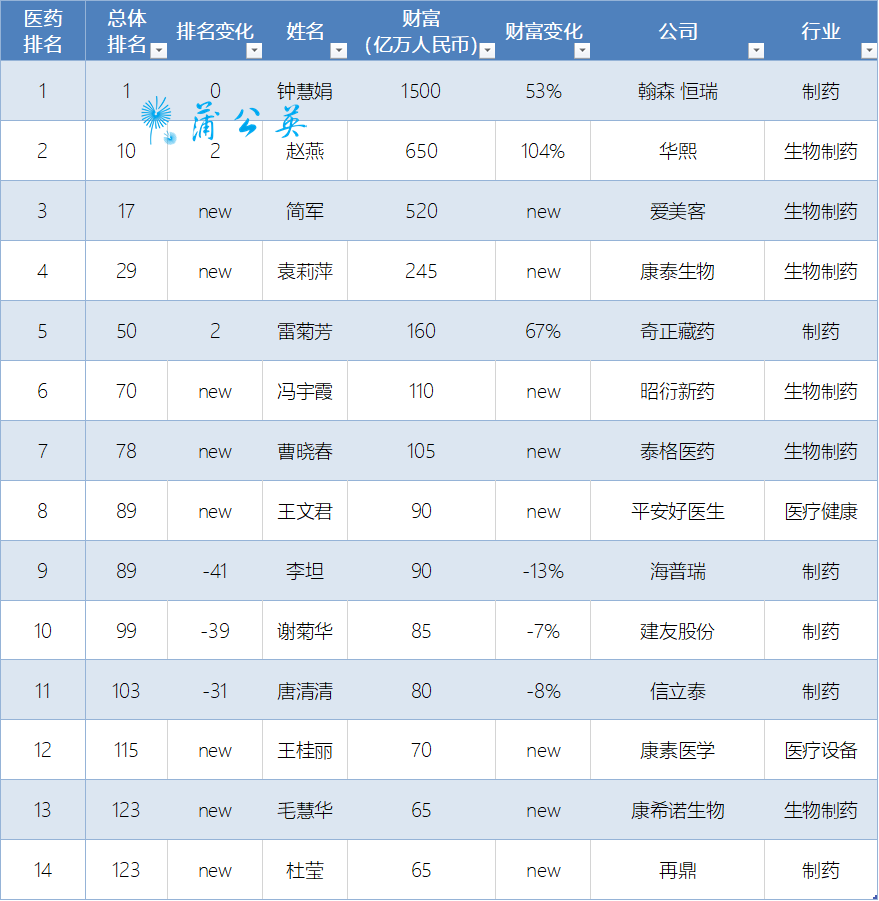879x901 pixels.
Task: Select the name cell 李坦
Action: 305,571
